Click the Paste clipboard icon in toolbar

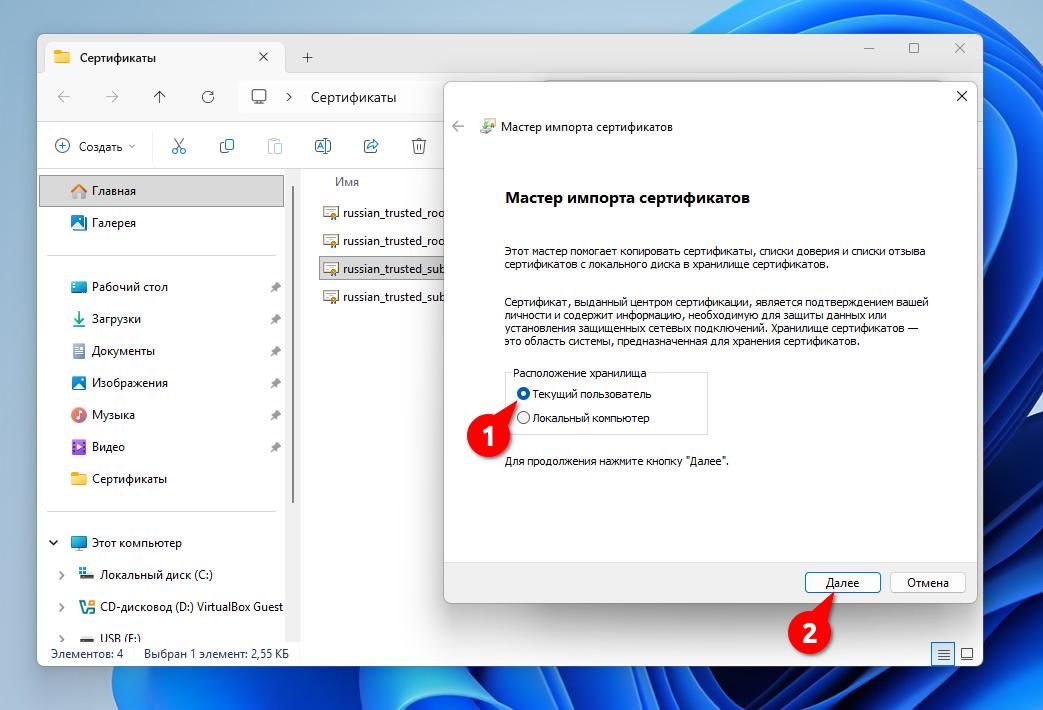(x=275, y=146)
